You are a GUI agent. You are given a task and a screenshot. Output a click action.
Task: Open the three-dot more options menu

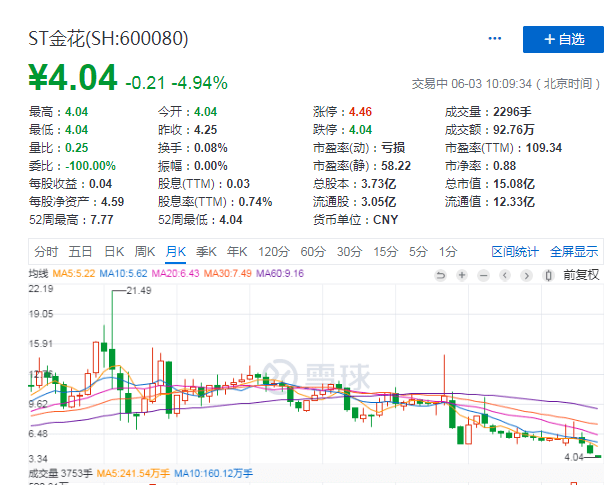(494, 39)
